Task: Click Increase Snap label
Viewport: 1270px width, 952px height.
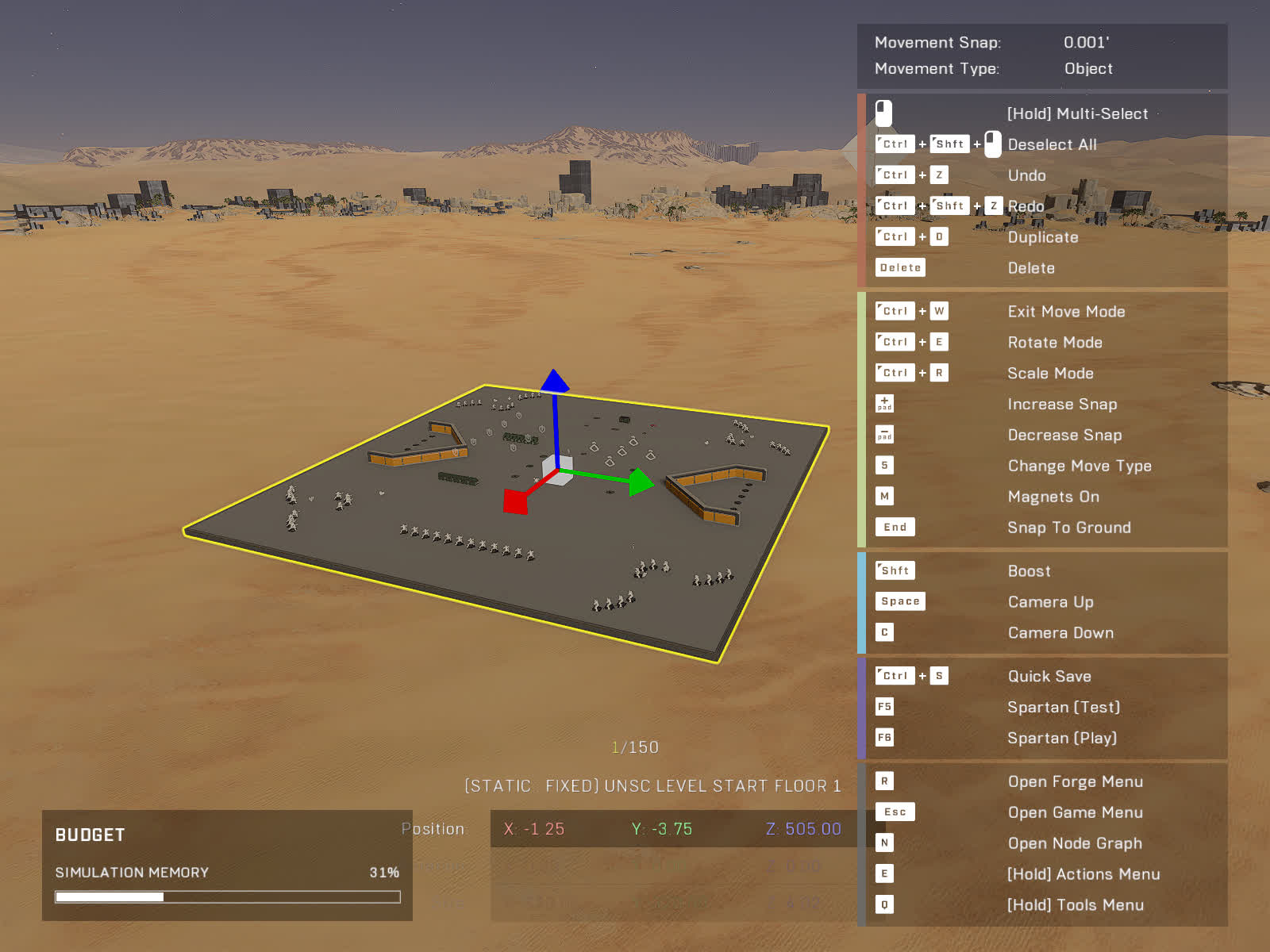Action: click(x=1062, y=404)
